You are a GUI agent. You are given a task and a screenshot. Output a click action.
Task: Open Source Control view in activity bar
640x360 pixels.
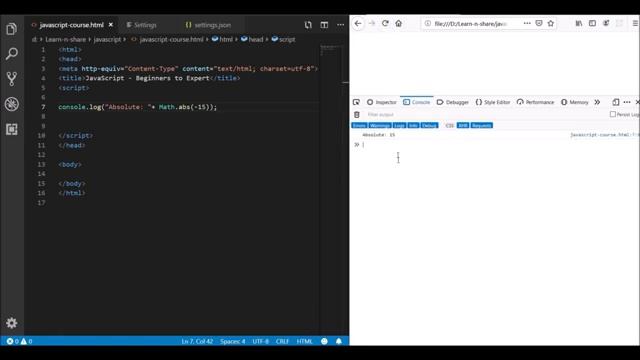pyautogui.click(x=11, y=79)
